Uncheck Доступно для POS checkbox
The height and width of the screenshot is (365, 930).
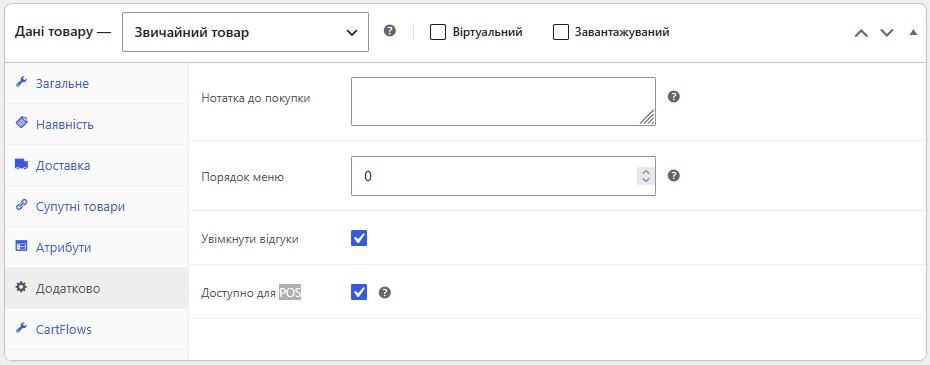tap(359, 292)
